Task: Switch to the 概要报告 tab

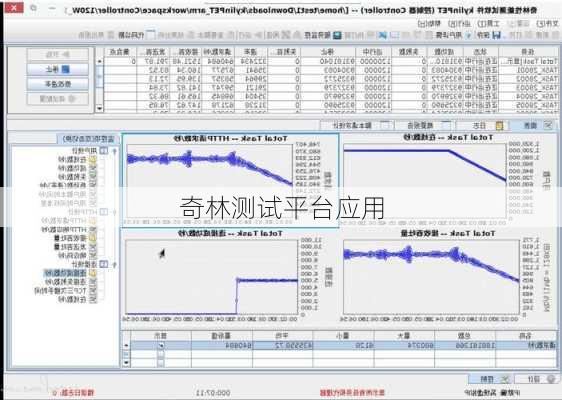Action: (x=425, y=125)
